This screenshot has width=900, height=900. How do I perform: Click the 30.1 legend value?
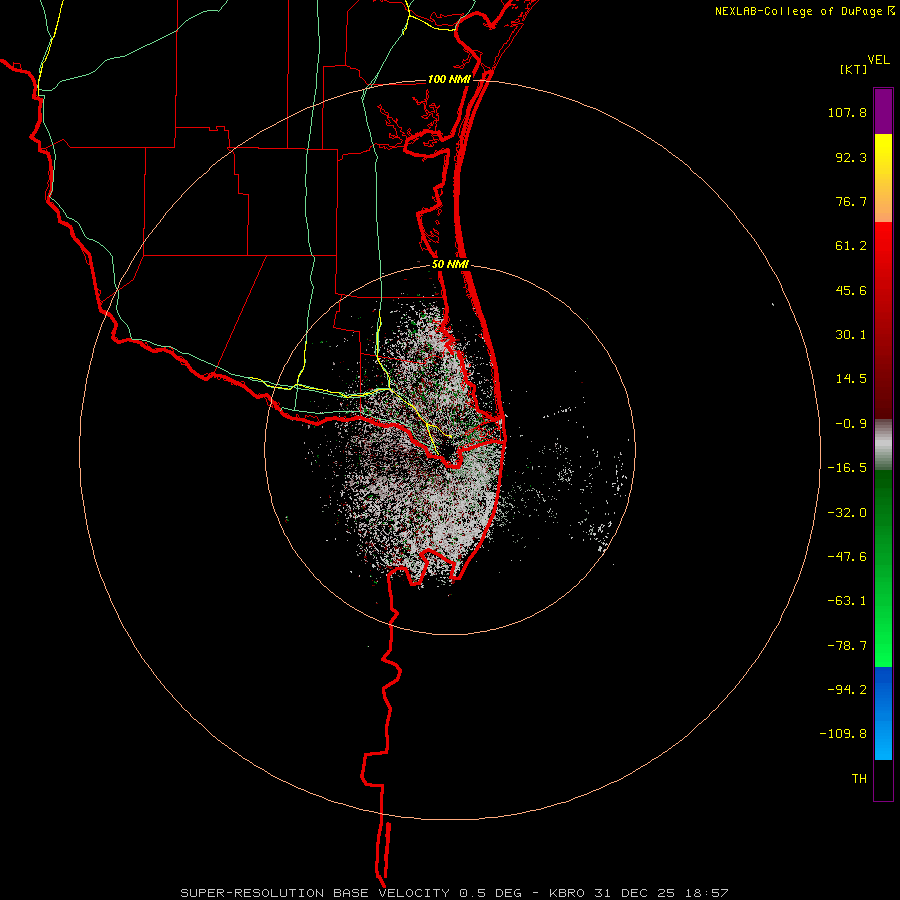pos(851,335)
